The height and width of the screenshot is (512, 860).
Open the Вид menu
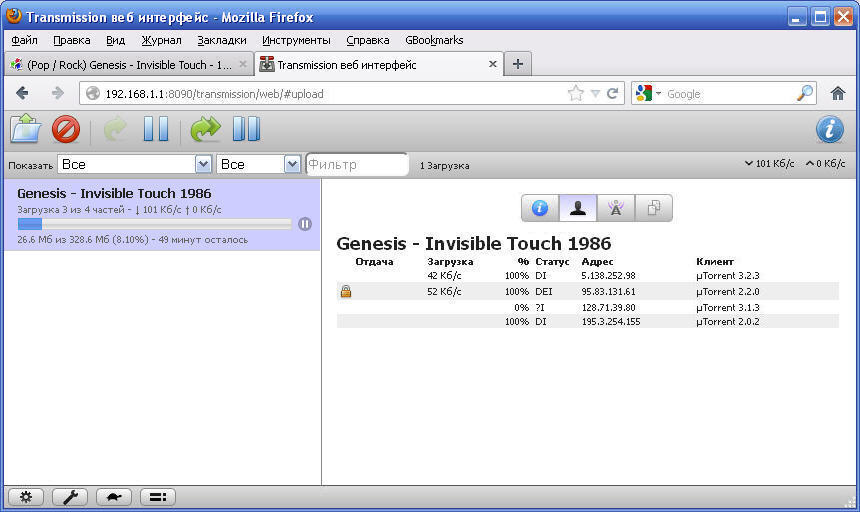pos(115,40)
